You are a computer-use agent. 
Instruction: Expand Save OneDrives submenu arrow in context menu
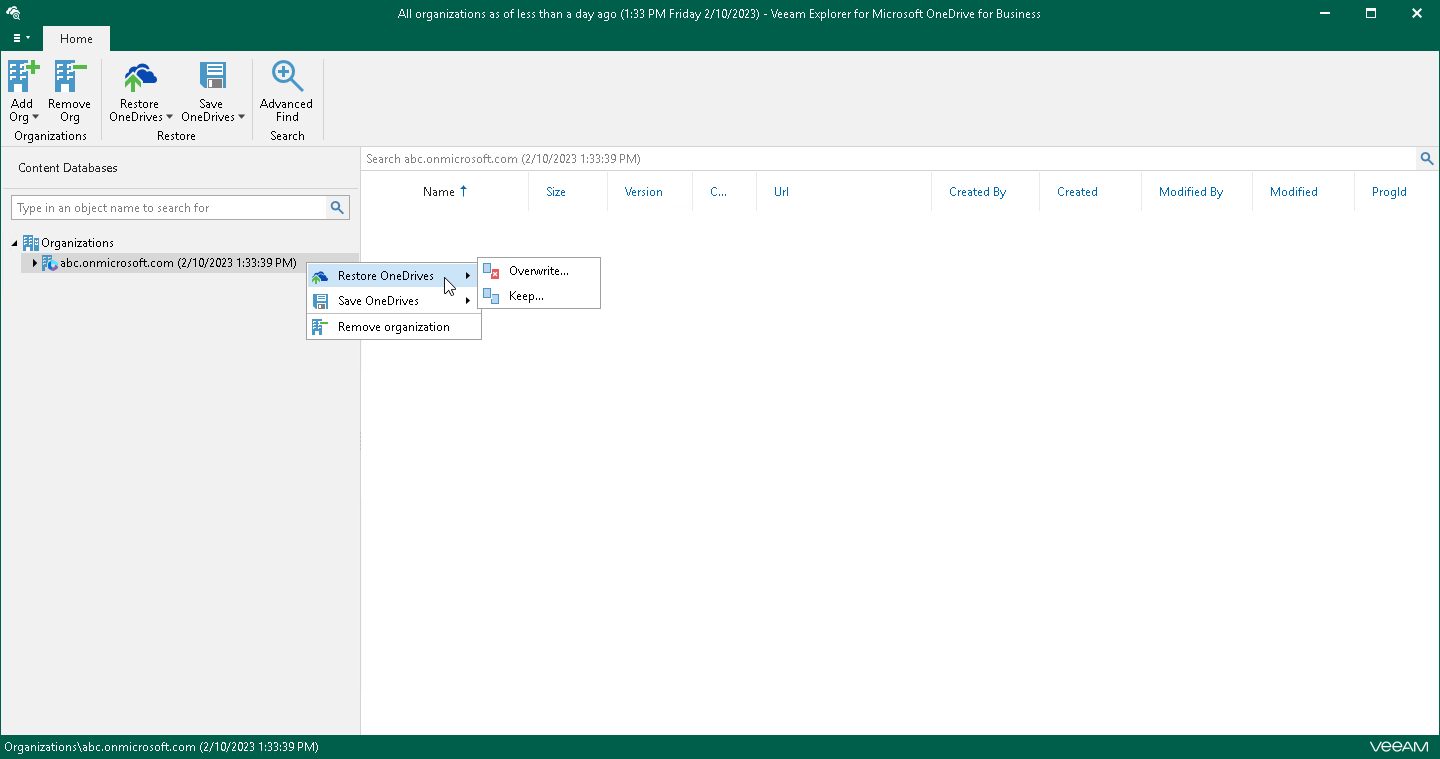pos(468,301)
